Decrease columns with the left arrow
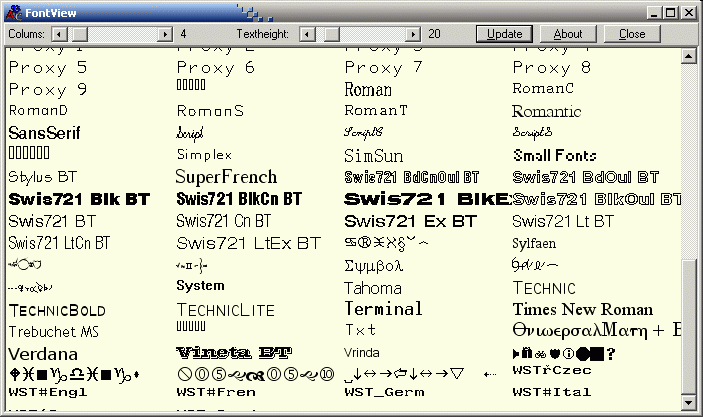Screen dimensions: 703x417 click(60, 34)
